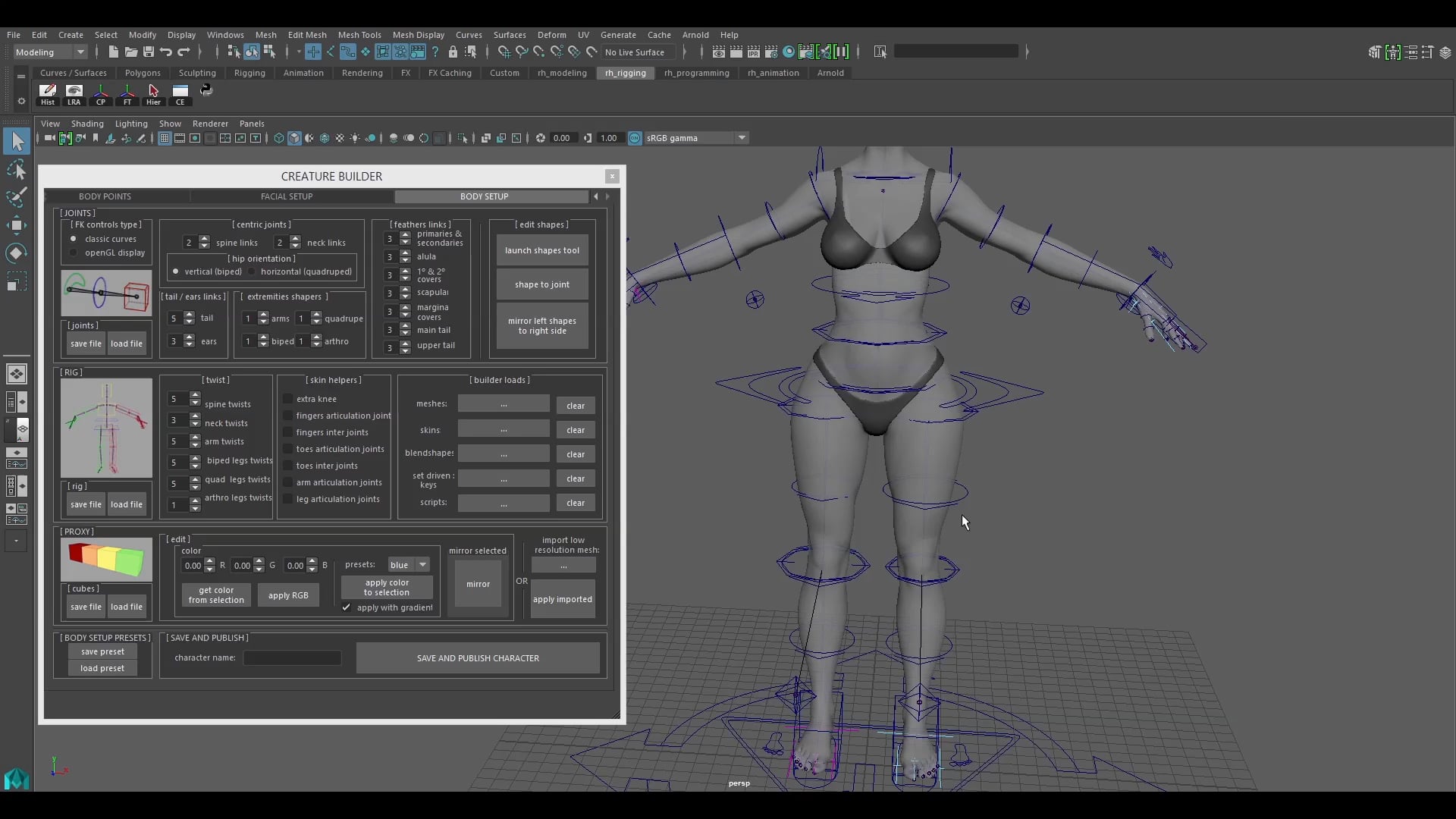Enable the extra knee checkbox
This screenshot has height=819, width=1456.
point(288,399)
